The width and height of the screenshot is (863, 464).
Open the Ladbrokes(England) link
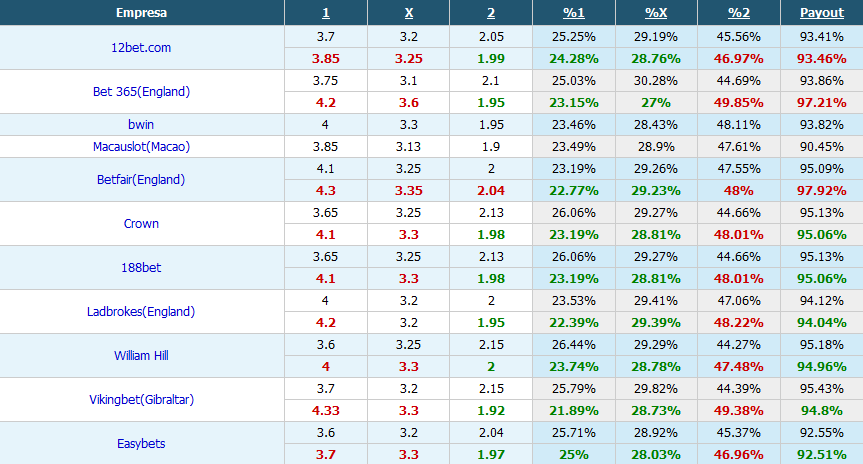tap(141, 312)
